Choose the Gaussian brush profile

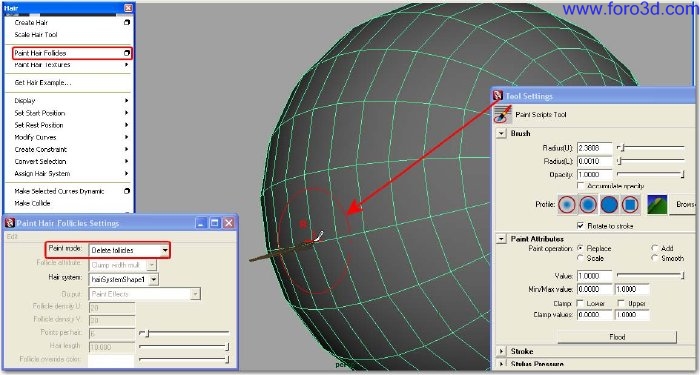click(x=567, y=204)
